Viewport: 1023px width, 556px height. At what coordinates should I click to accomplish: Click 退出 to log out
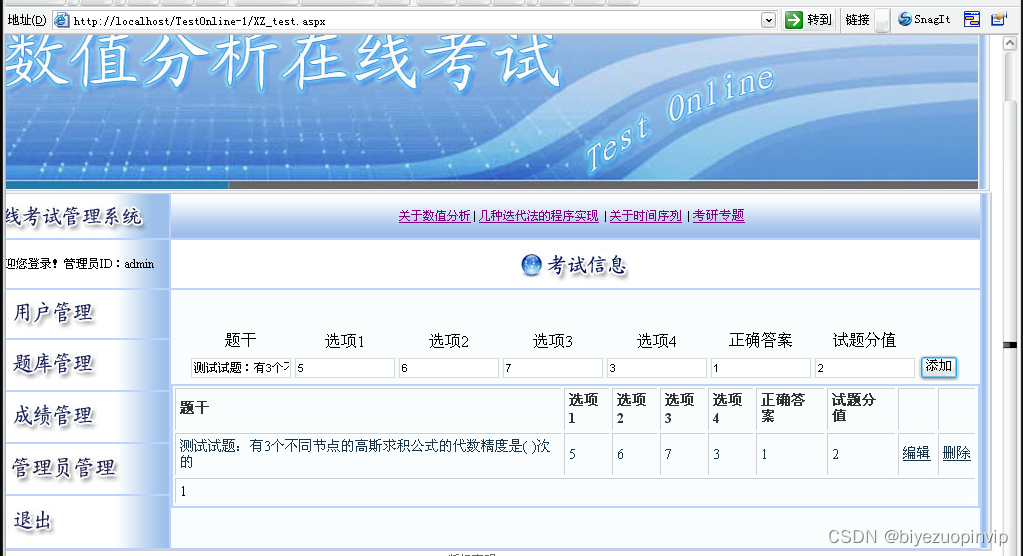tap(33, 520)
